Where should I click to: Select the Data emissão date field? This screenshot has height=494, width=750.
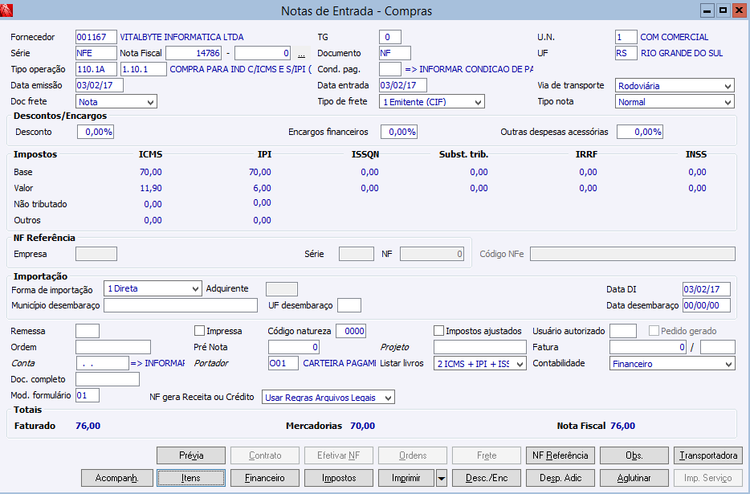pyautogui.click(x=99, y=85)
